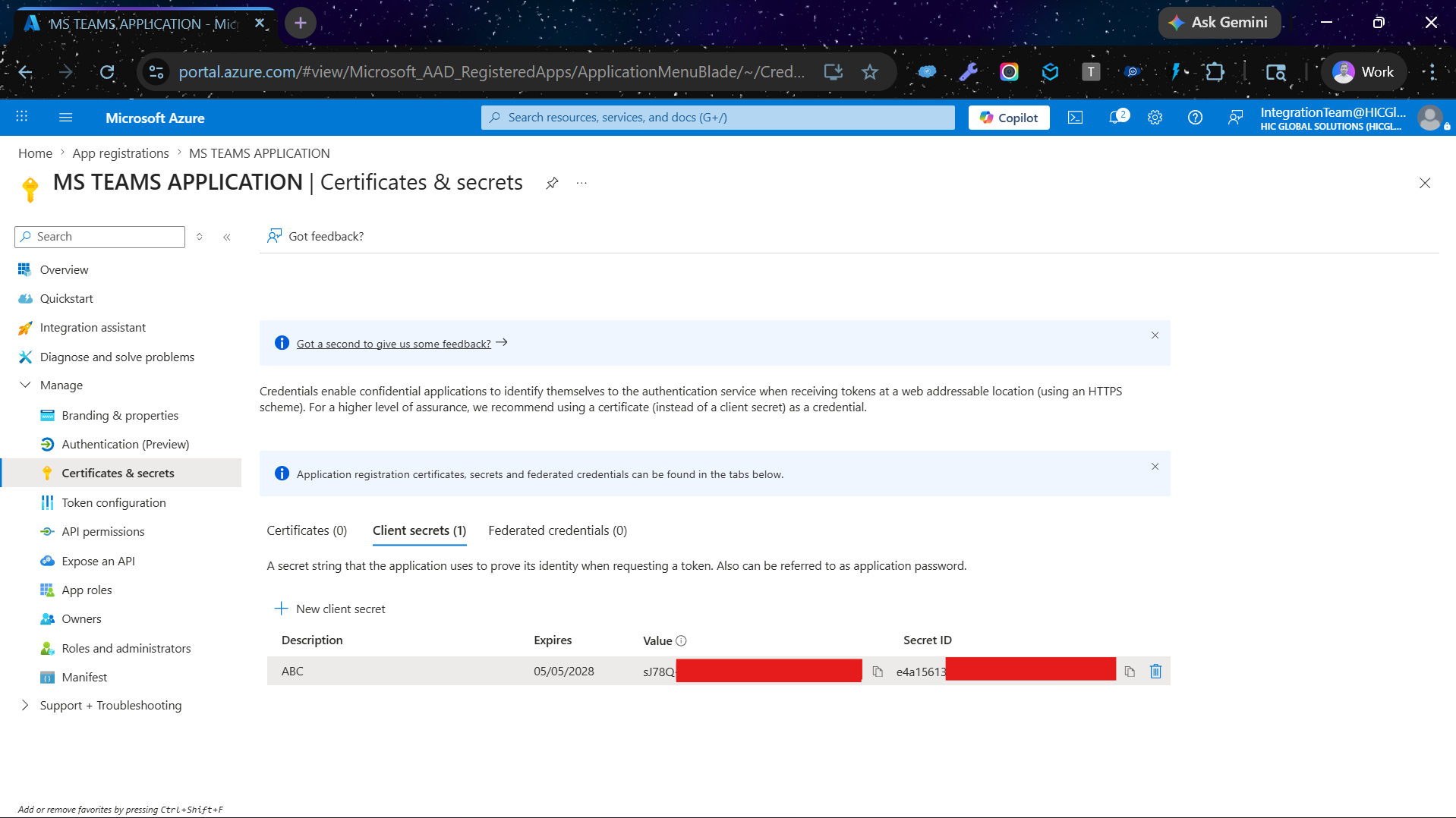Open the Azure portal hamburger menu
The width and height of the screenshot is (1456, 818).
(66, 118)
